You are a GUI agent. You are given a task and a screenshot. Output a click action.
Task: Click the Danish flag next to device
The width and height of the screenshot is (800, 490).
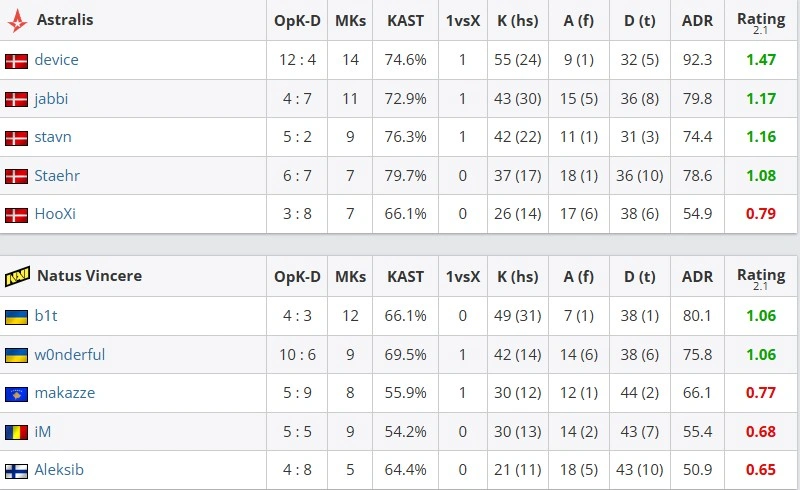[x=16, y=61]
